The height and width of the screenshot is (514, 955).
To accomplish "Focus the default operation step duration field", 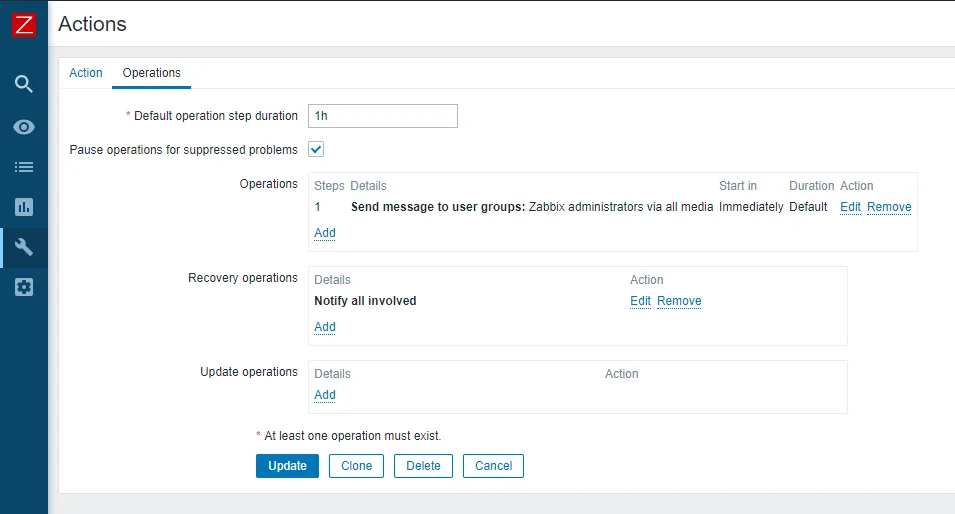I will [x=382, y=116].
